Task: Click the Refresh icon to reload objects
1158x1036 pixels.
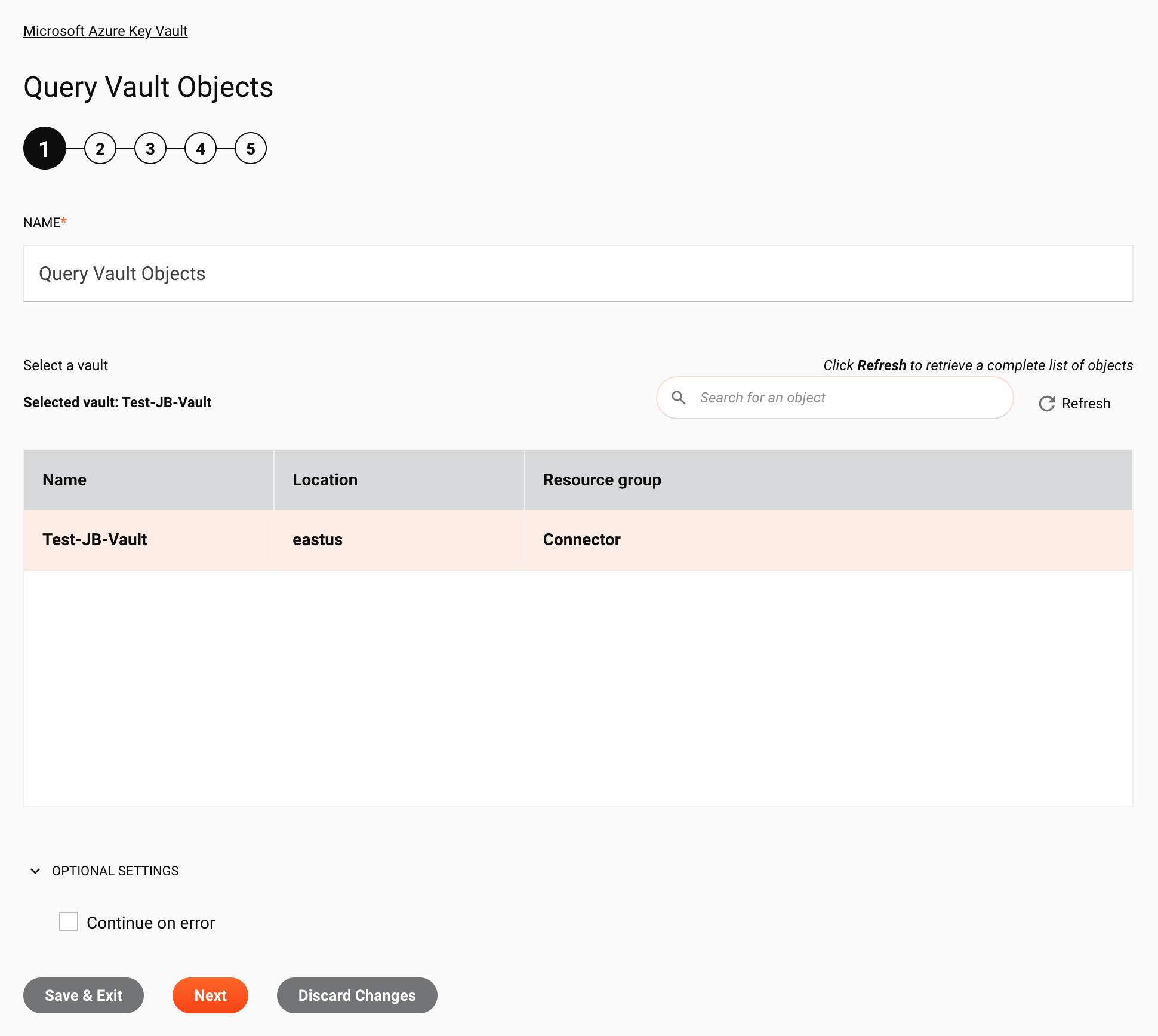Action: coord(1047,404)
